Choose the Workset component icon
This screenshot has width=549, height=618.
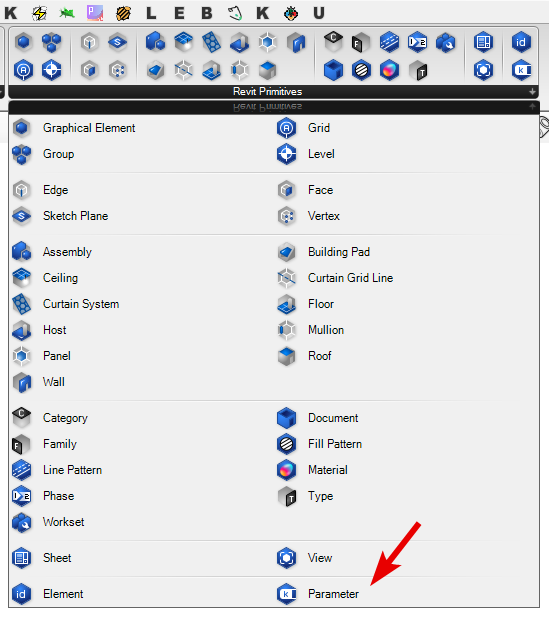click(x=22, y=522)
